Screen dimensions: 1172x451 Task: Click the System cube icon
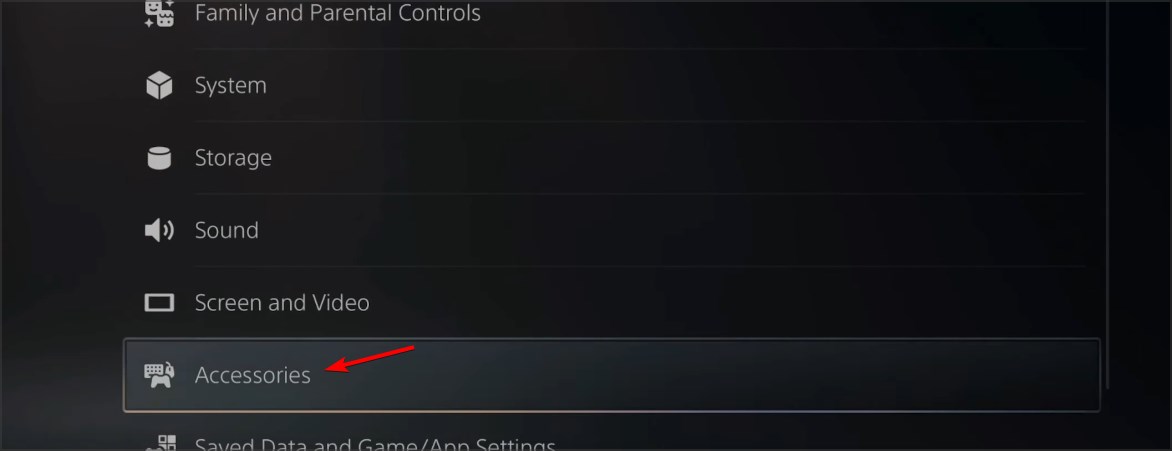(158, 85)
